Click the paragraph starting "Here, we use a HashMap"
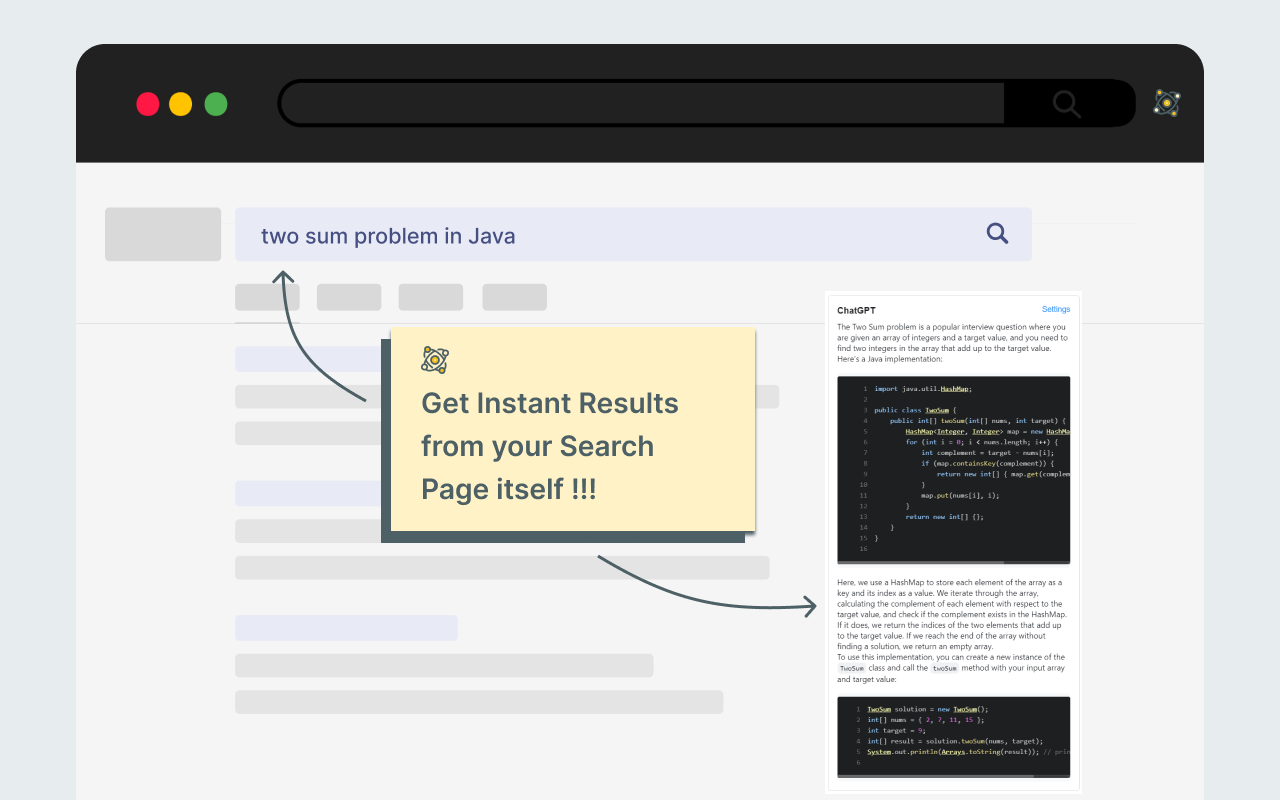Image resolution: width=1280 pixels, height=800 pixels. click(x=952, y=614)
